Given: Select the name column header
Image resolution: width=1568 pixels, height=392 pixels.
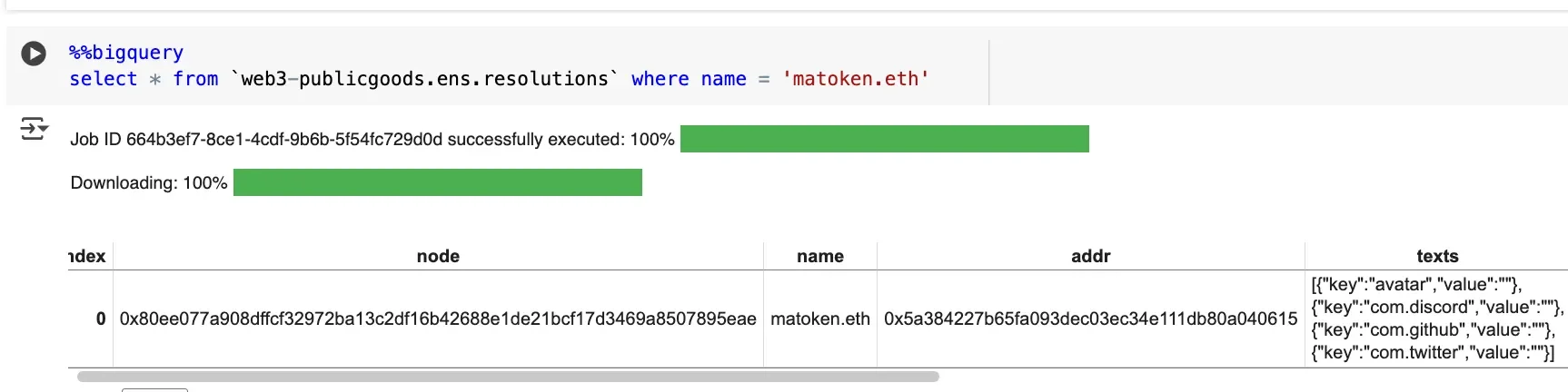Looking at the screenshot, I should point(819,257).
